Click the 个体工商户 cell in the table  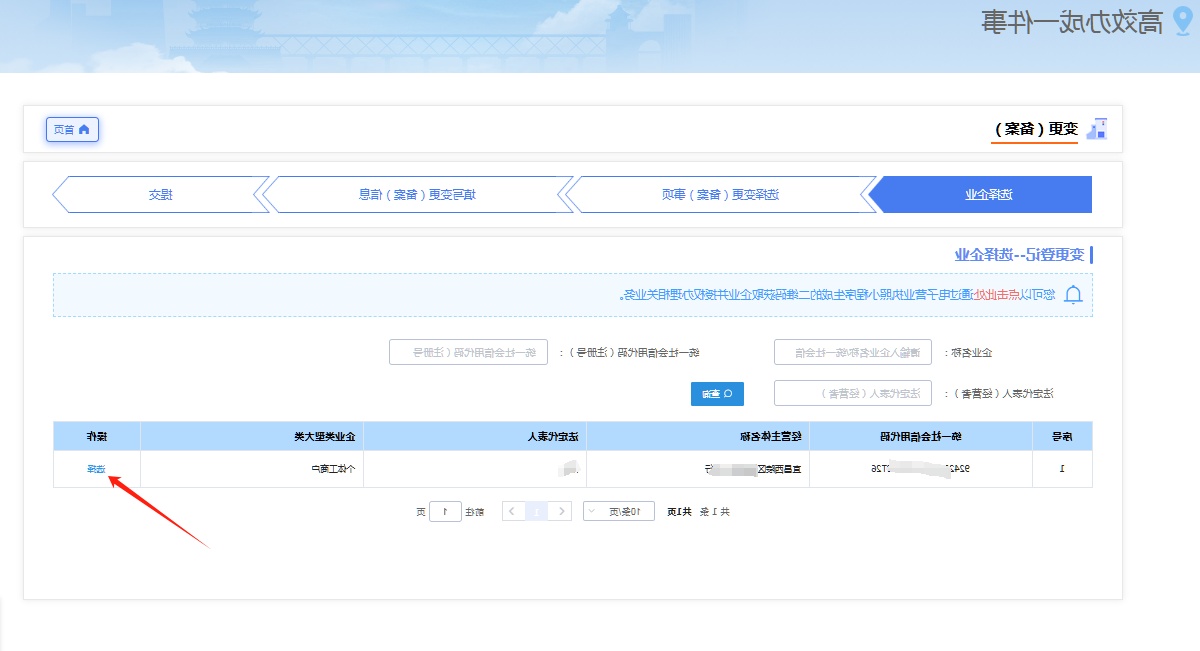(252, 469)
